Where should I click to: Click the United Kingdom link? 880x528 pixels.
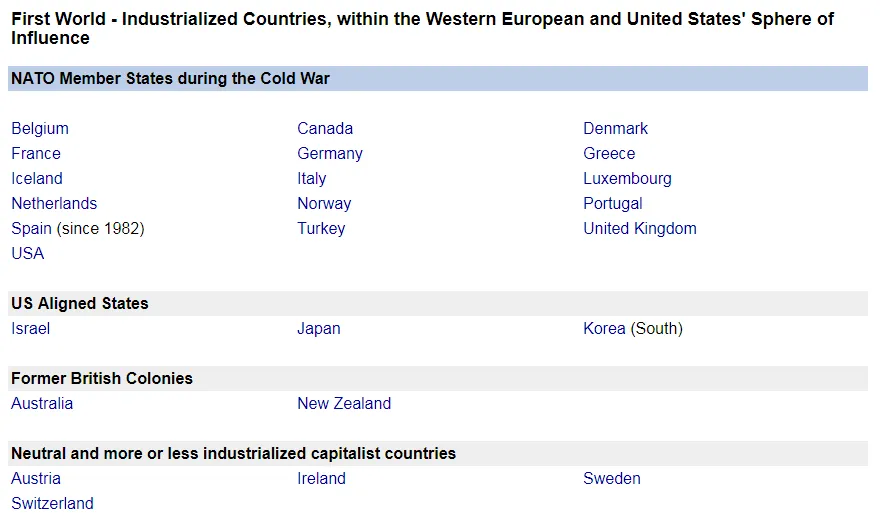click(640, 229)
